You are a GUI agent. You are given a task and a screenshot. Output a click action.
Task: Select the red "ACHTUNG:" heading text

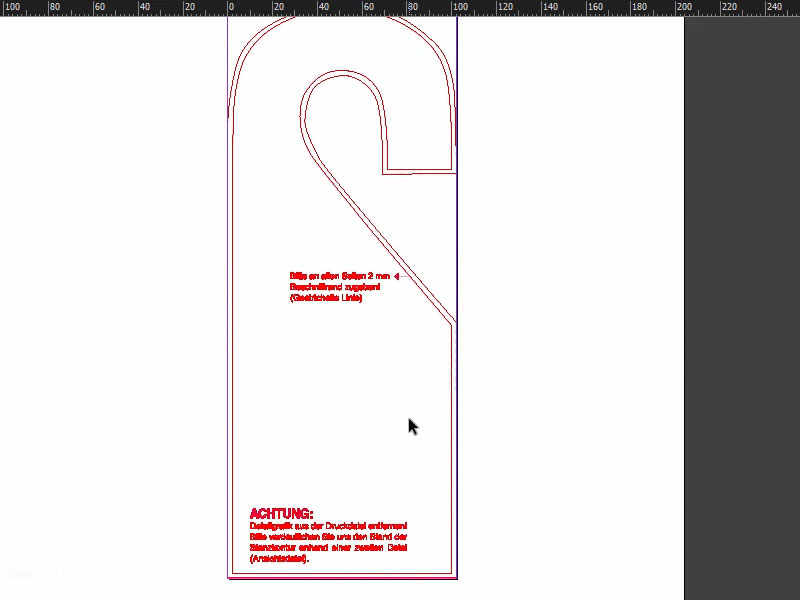(282, 513)
